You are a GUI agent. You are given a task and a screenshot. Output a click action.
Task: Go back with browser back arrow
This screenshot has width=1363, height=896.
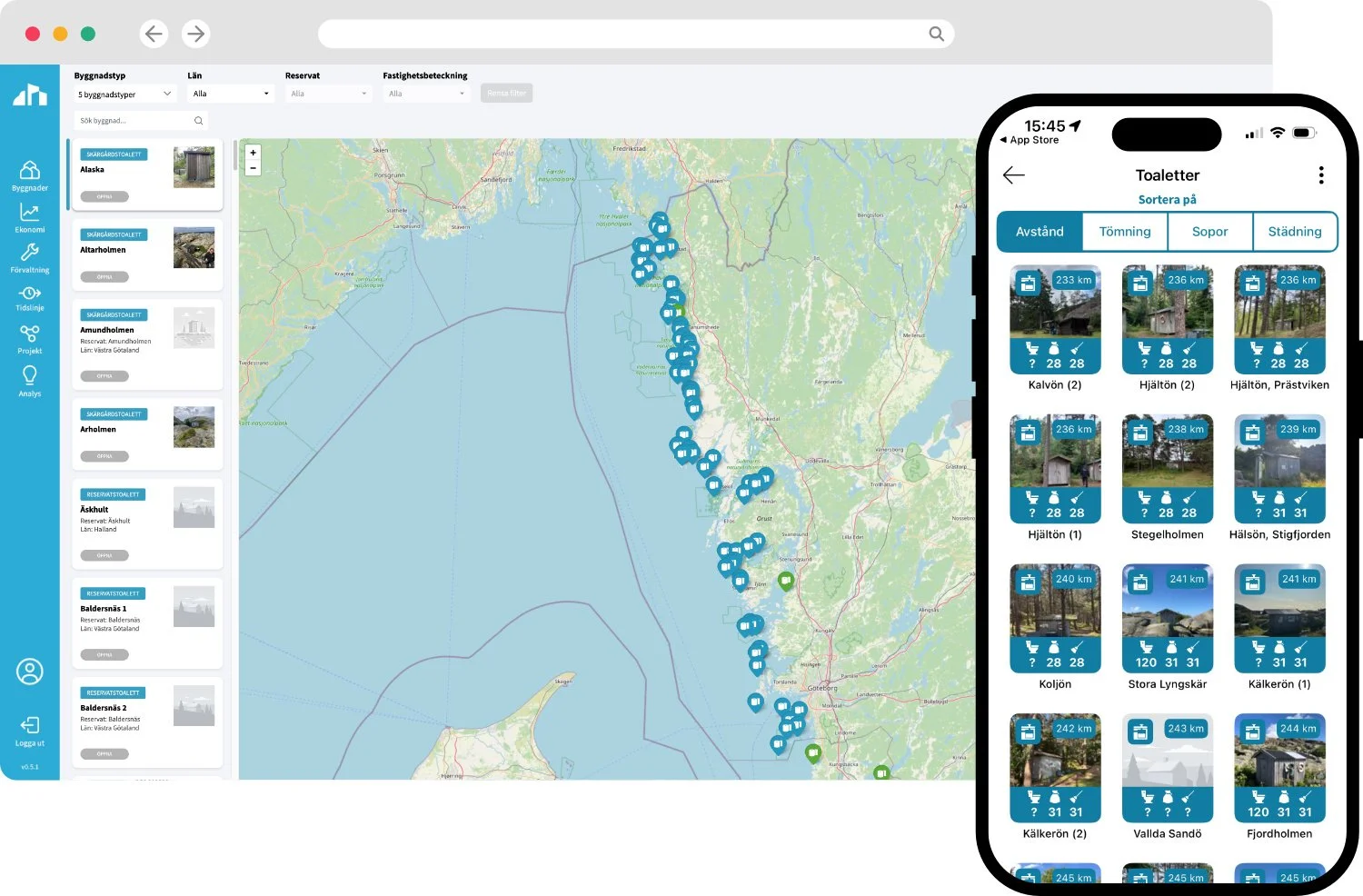[x=154, y=34]
